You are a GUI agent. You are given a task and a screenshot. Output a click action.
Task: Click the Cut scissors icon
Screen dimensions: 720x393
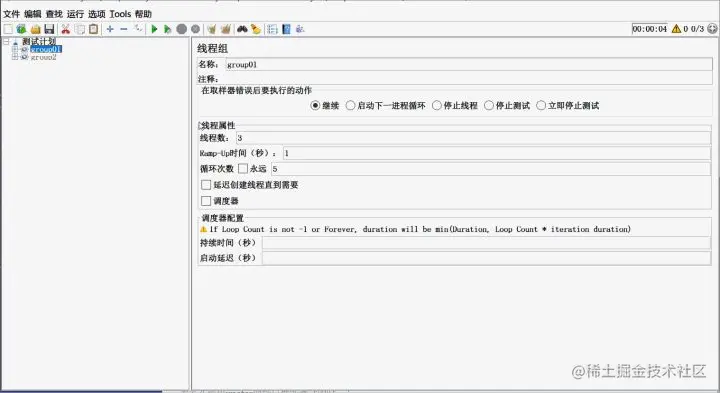click(x=66, y=29)
